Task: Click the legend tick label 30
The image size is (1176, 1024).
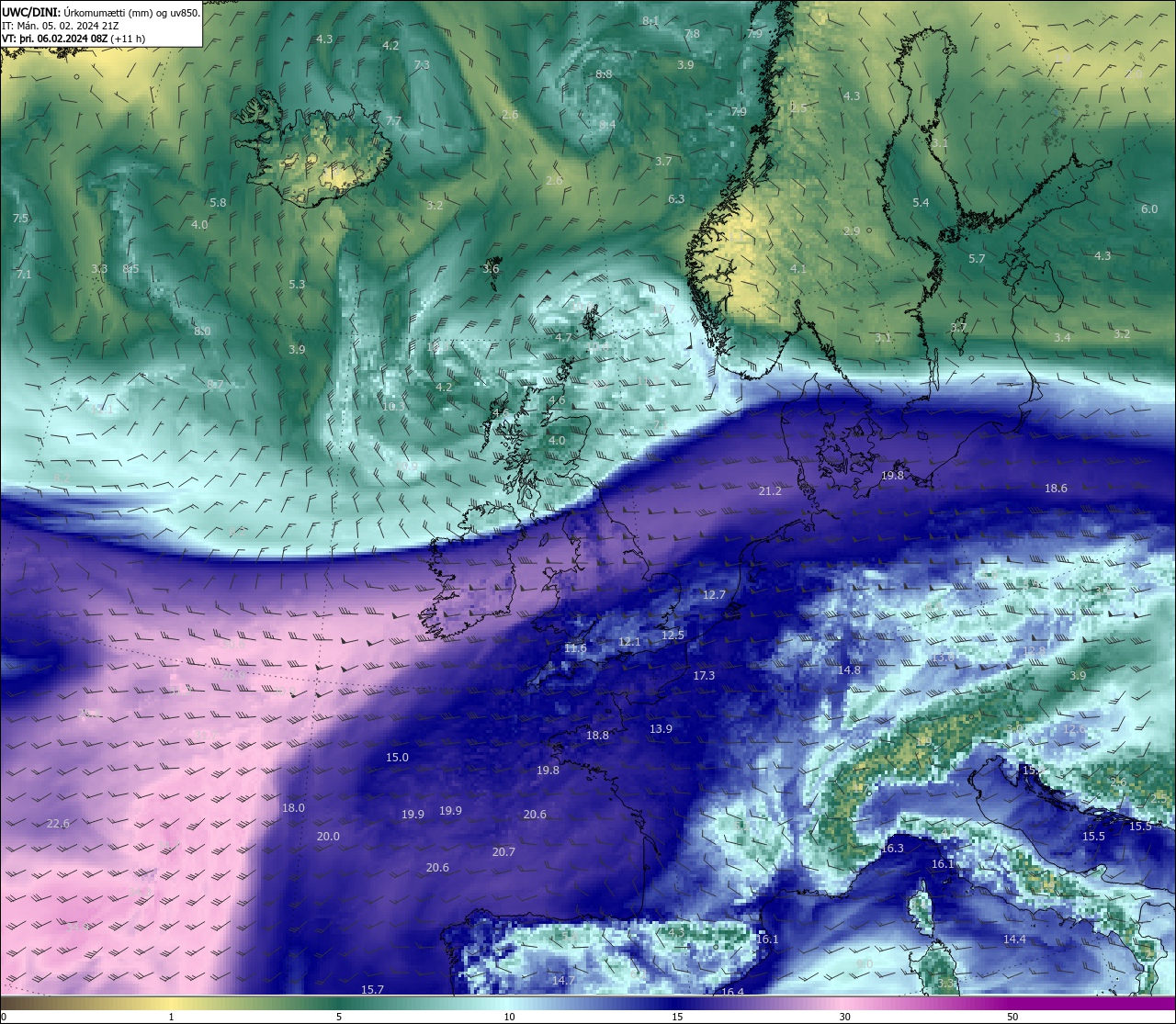Action: (x=844, y=1017)
